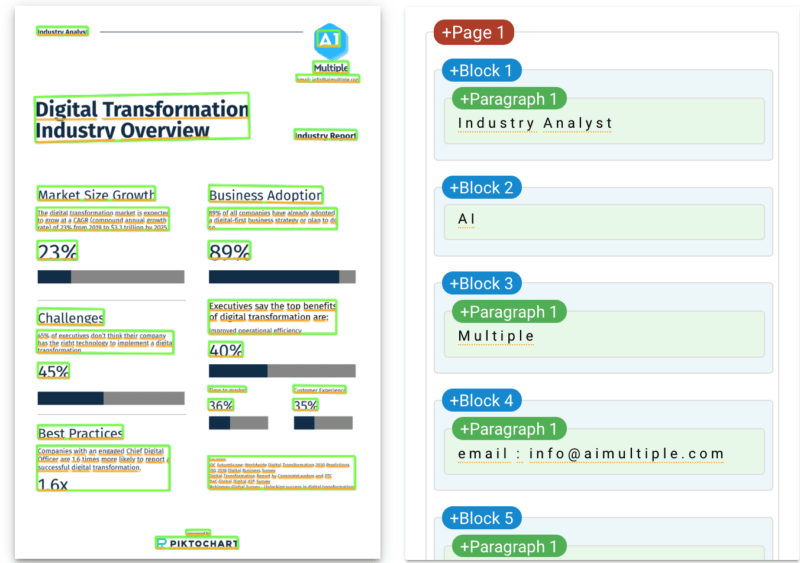Select the 'Multiple' label under the AI logo
The width and height of the screenshot is (800, 563).
tap(331, 67)
